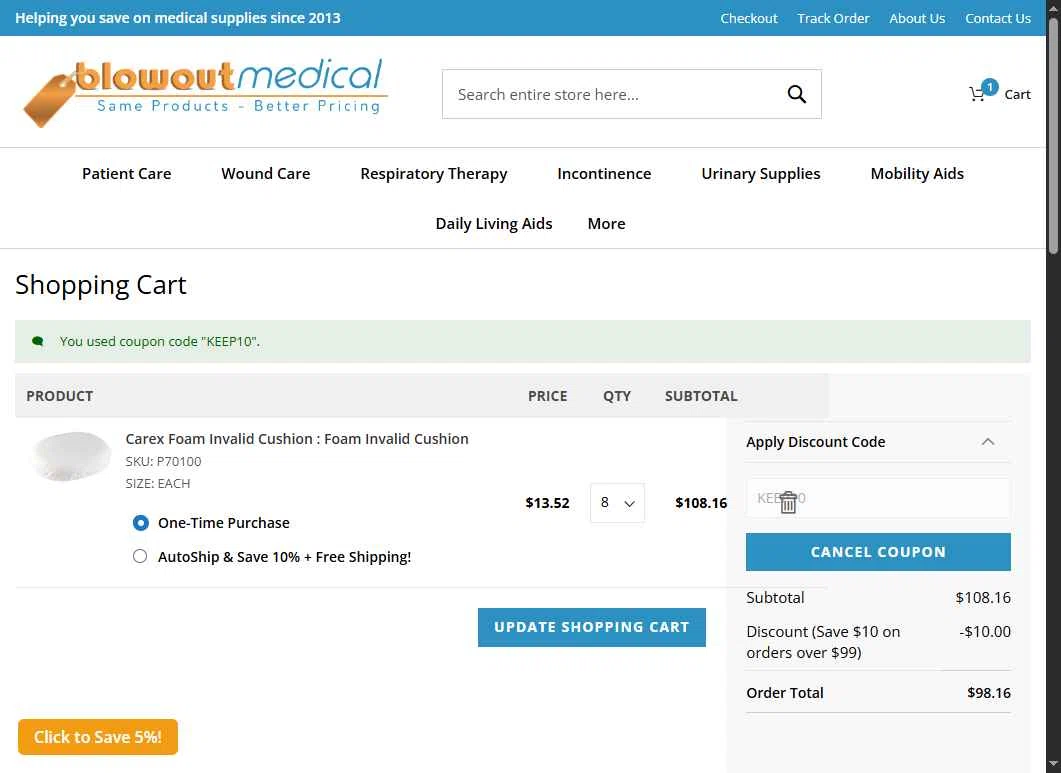Click the Cart text link
1061x773 pixels.
1017,94
